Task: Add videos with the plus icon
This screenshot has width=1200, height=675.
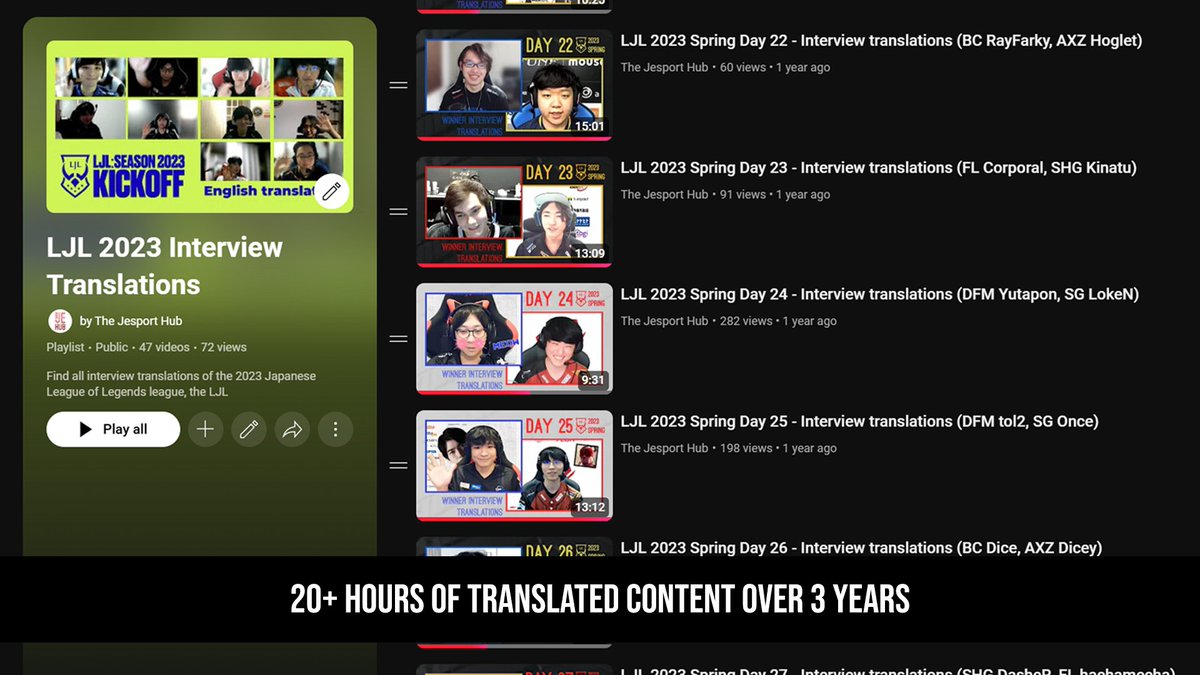Action: click(205, 429)
